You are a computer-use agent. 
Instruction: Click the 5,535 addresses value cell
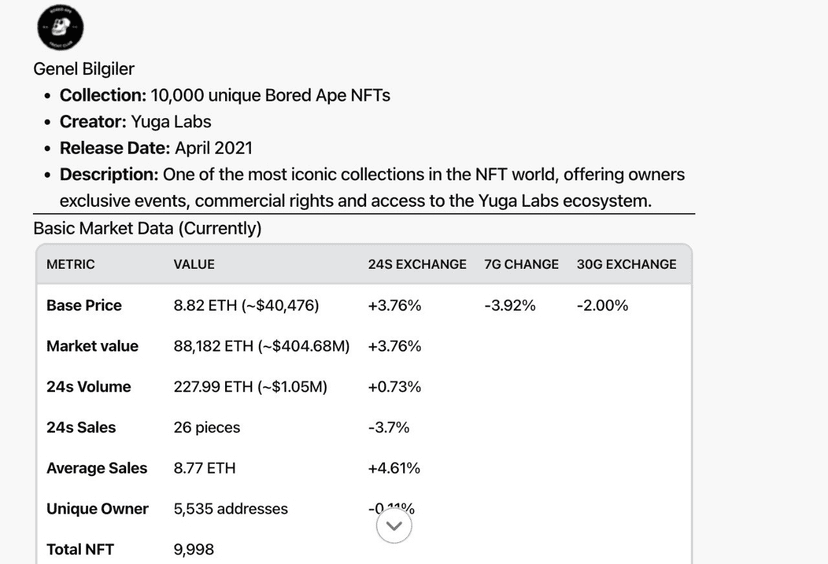click(230, 509)
